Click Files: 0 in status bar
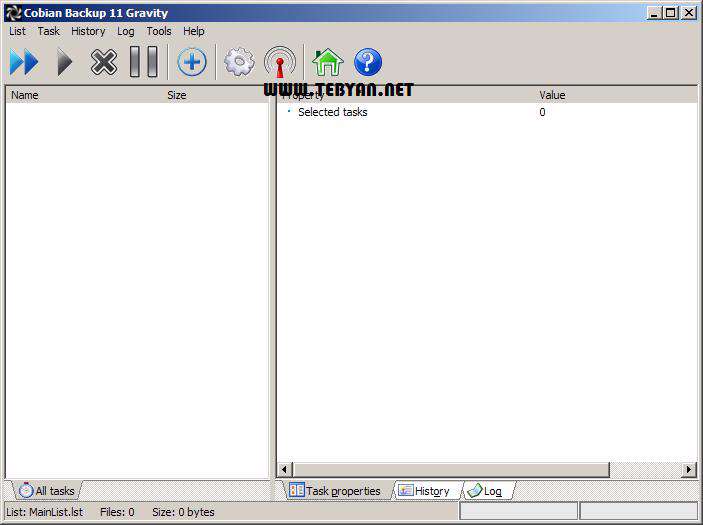This screenshot has width=703, height=525. point(117,512)
